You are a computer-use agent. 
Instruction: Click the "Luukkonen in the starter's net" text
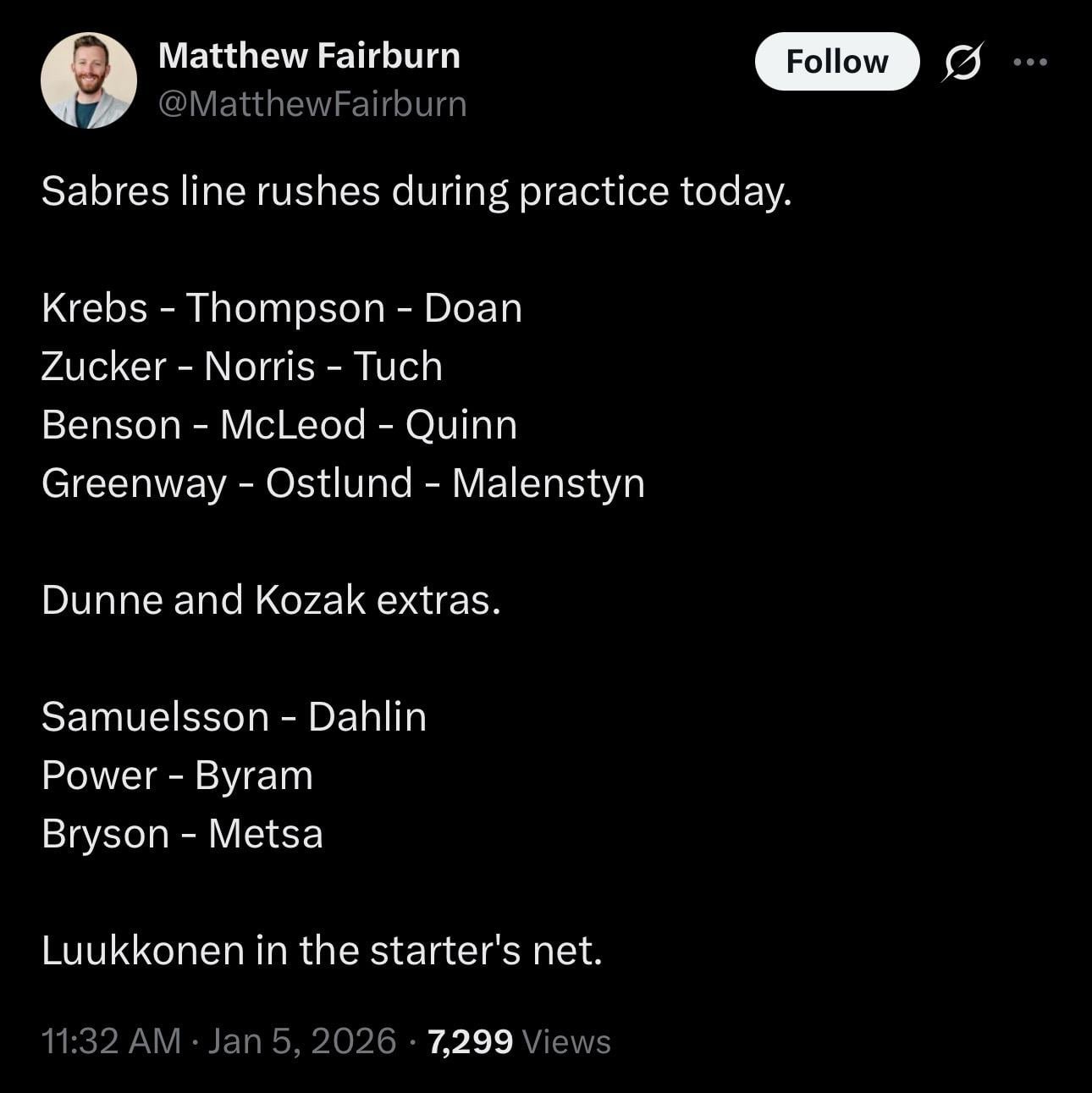tap(322, 951)
